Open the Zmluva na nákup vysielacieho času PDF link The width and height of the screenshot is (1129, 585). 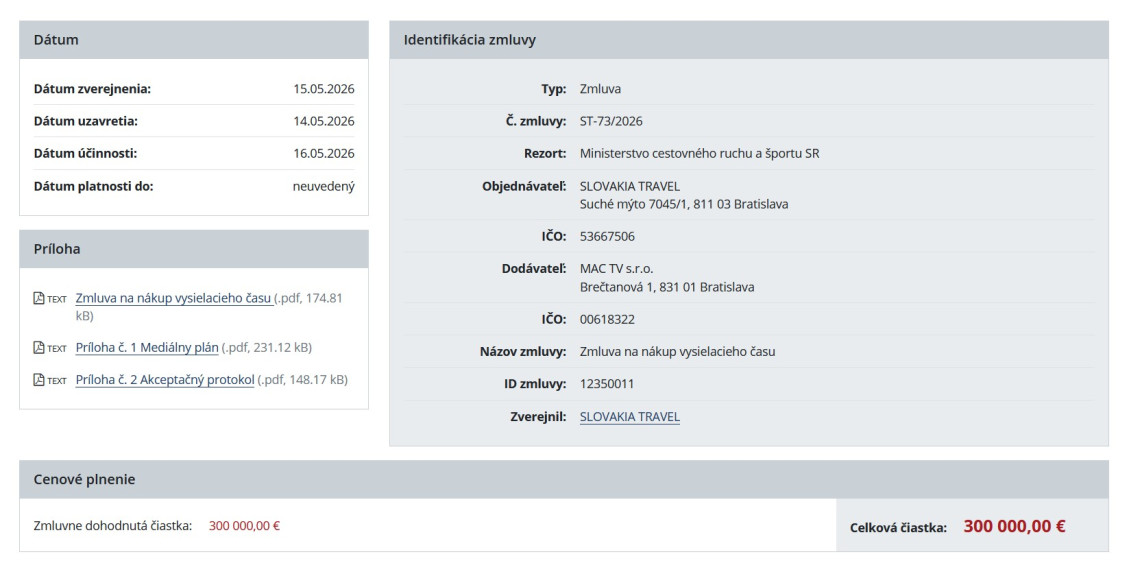click(174, 298)
